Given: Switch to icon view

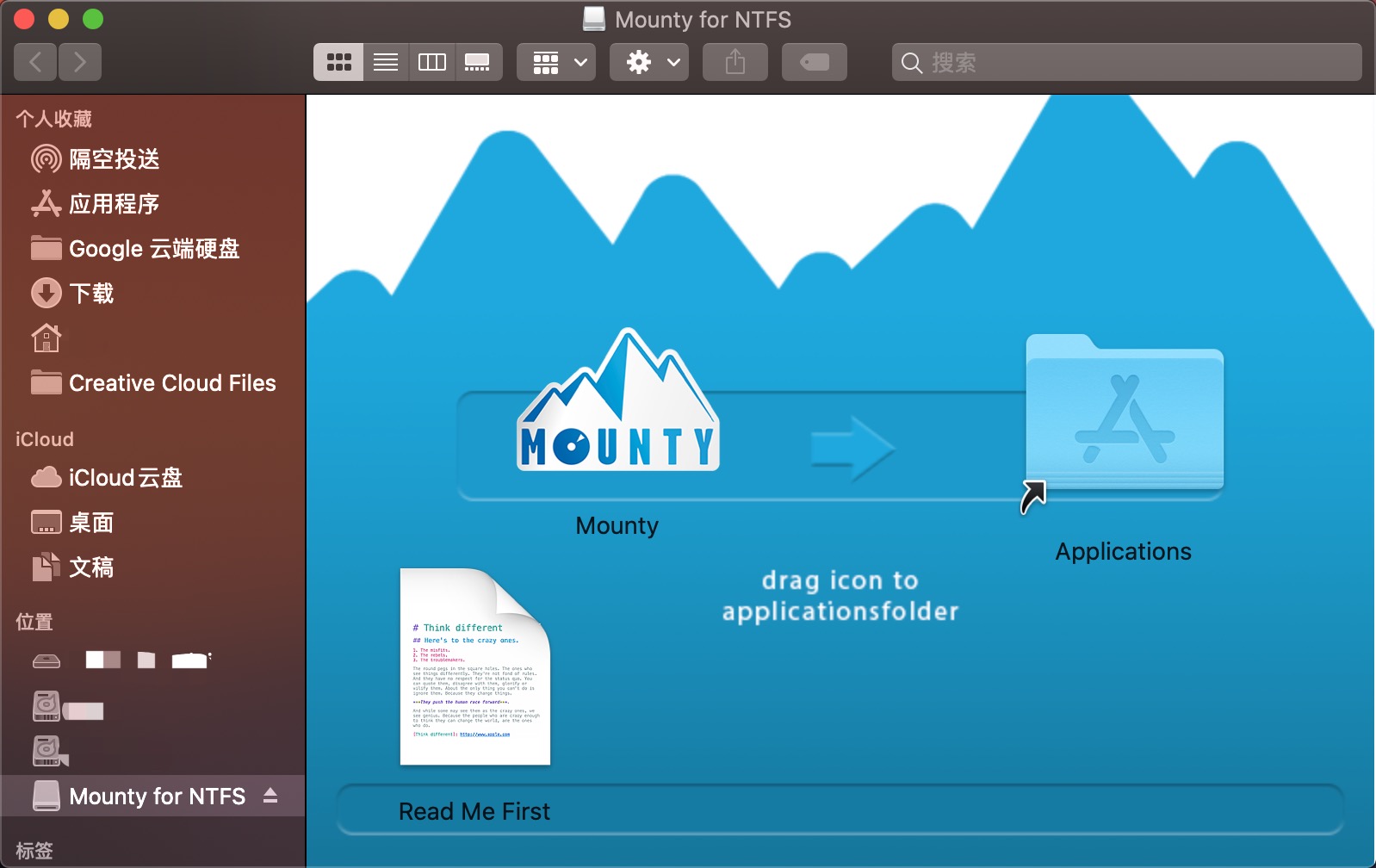Looking at the screenshot, I should [338, 62].
